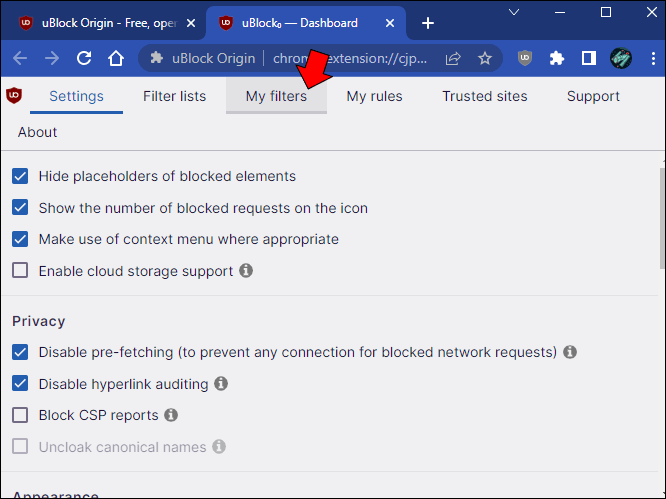
Task: Show info for cloud storage support
Action: [246, 270]
